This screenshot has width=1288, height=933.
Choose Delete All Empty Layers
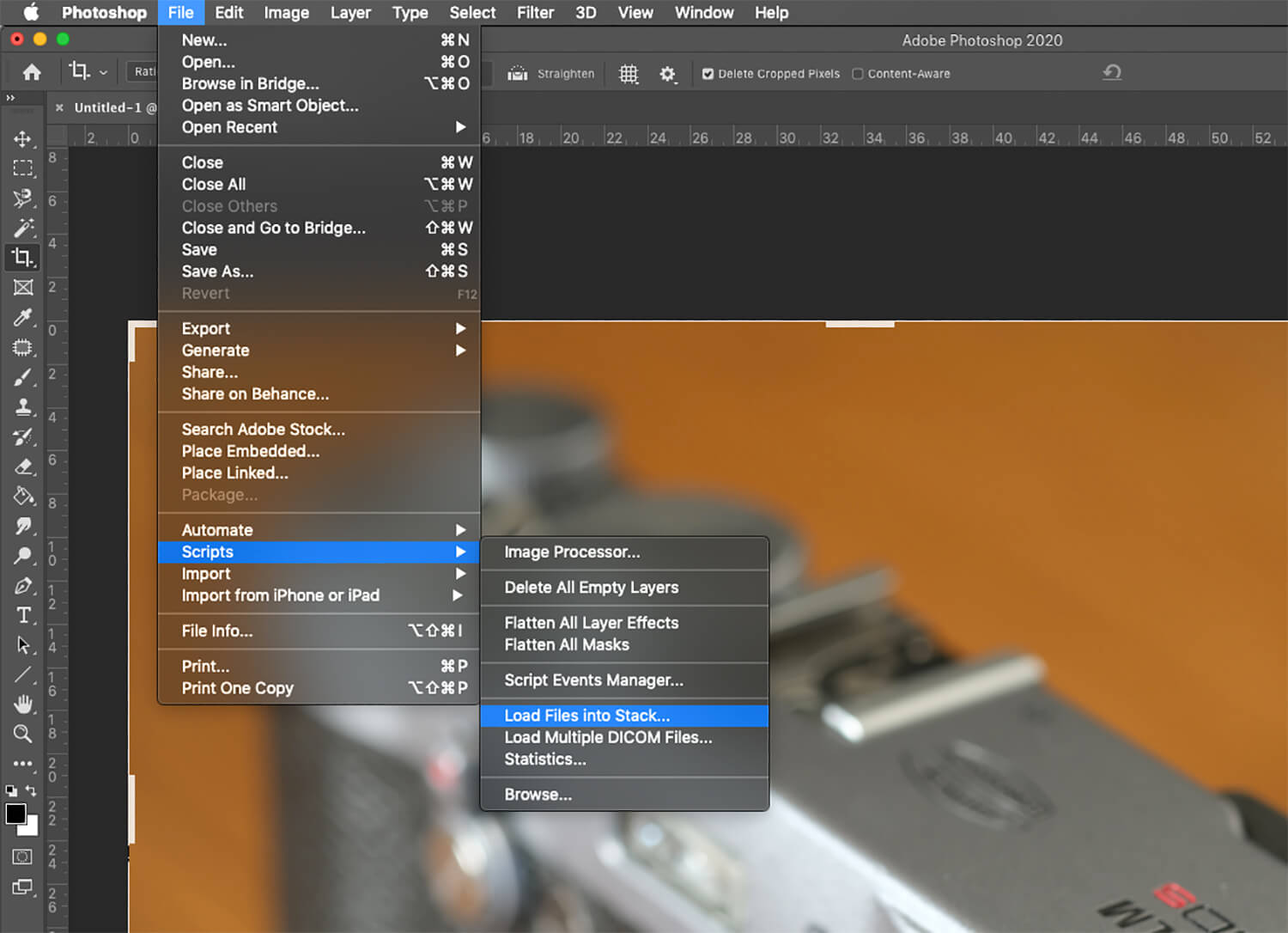(x=624, y=588)
